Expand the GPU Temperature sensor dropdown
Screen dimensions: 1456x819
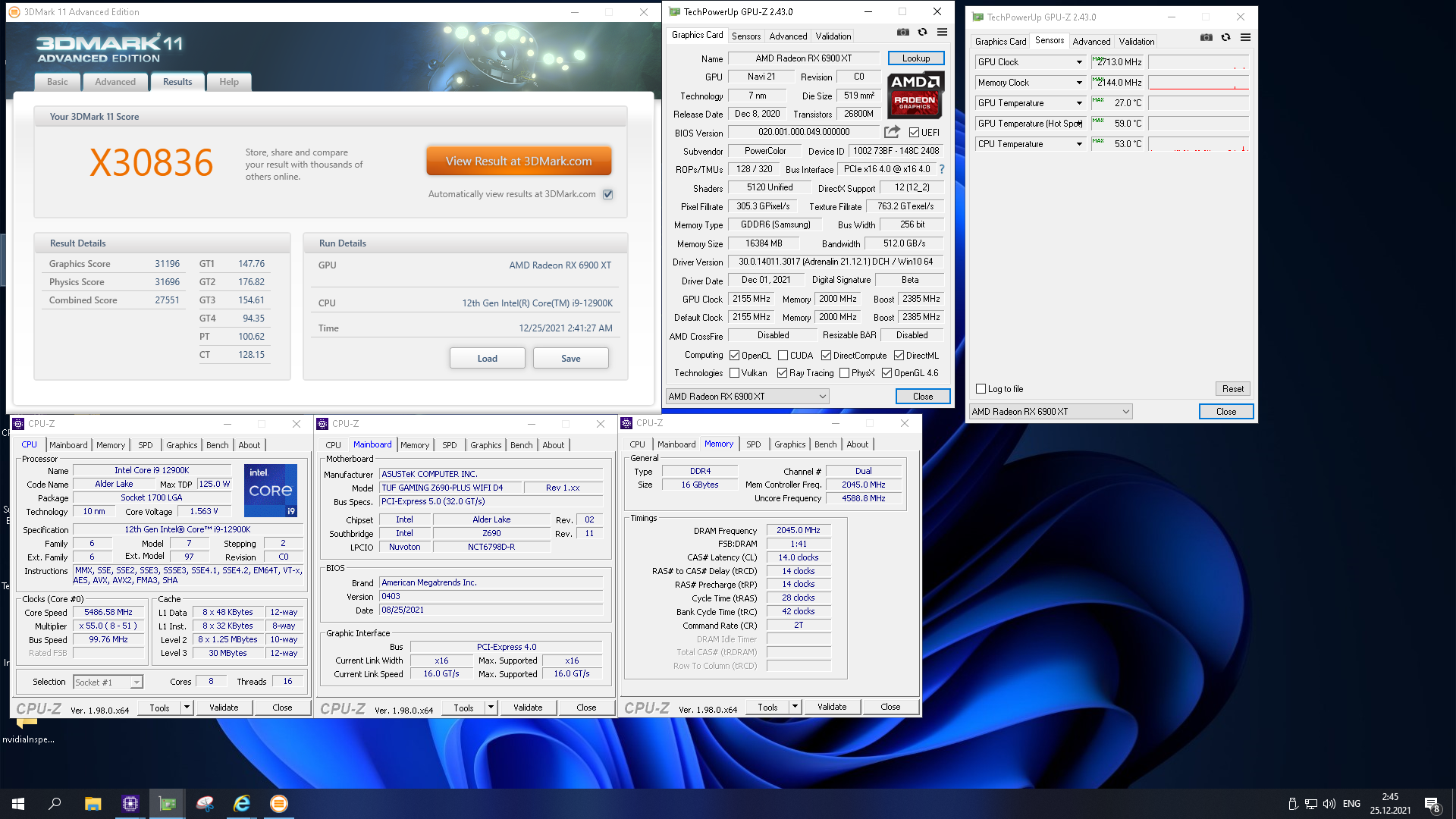(x=1079, y=103)
